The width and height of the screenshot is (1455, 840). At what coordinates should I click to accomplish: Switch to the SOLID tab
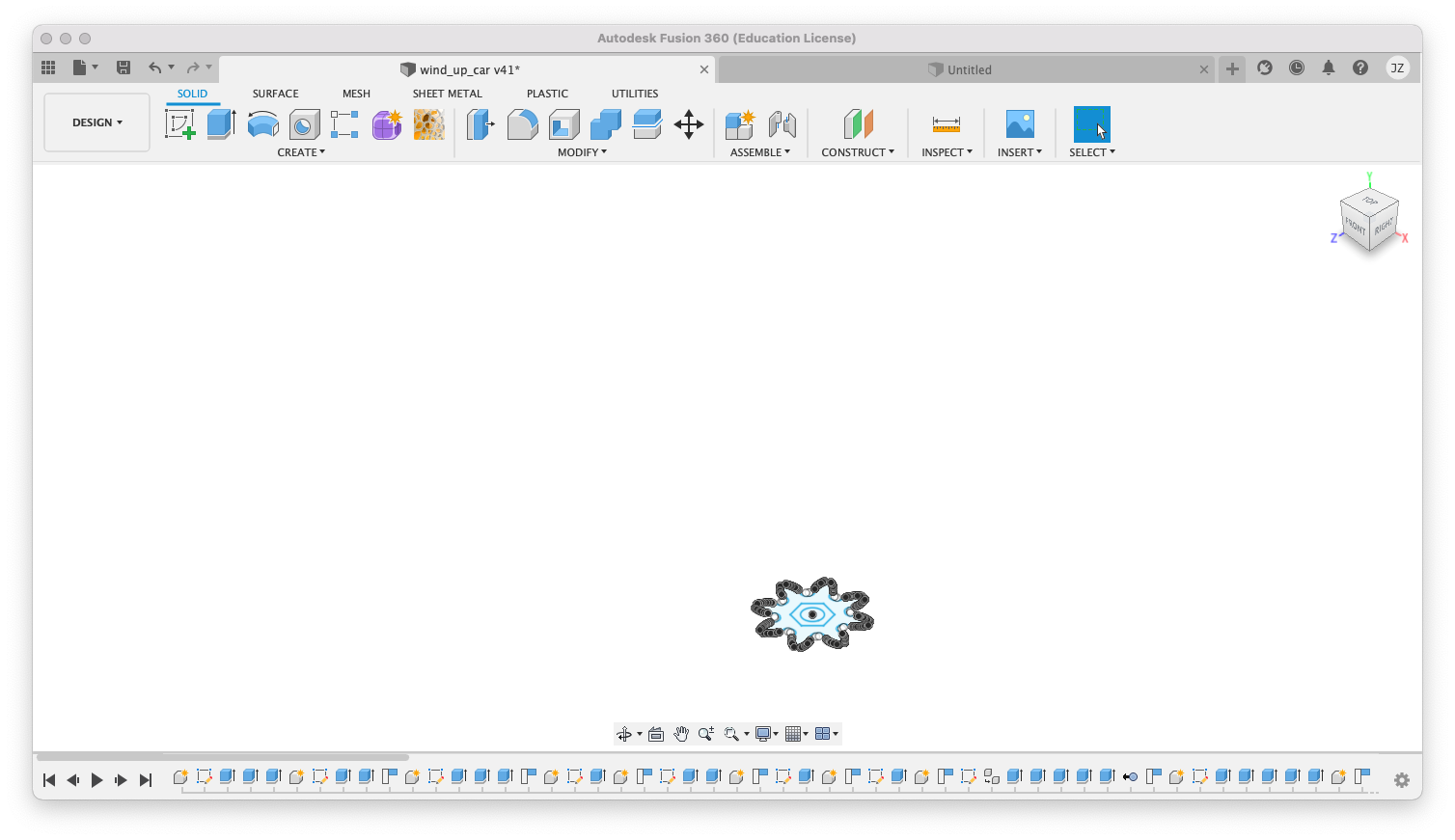(192, 94)
